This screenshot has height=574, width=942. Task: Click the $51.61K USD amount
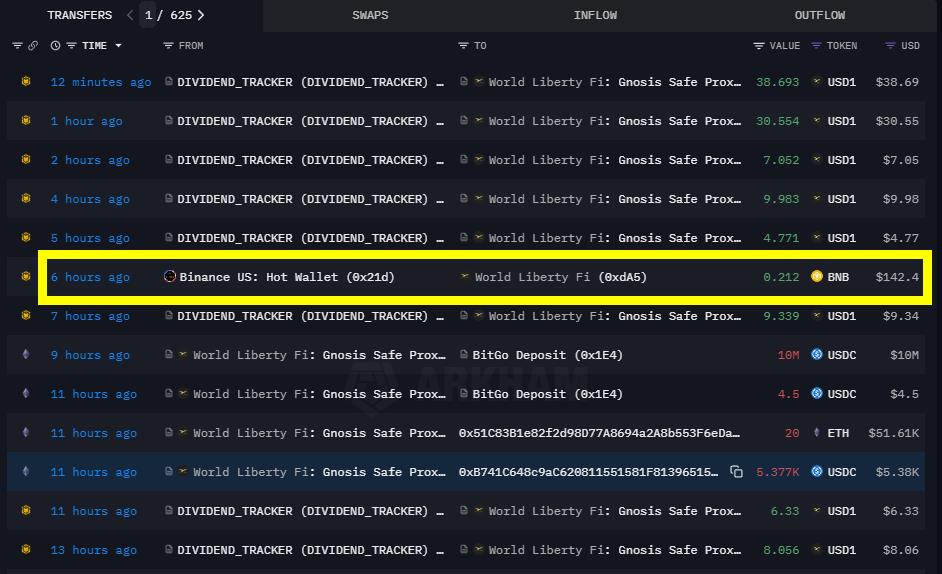pos(893,433)
